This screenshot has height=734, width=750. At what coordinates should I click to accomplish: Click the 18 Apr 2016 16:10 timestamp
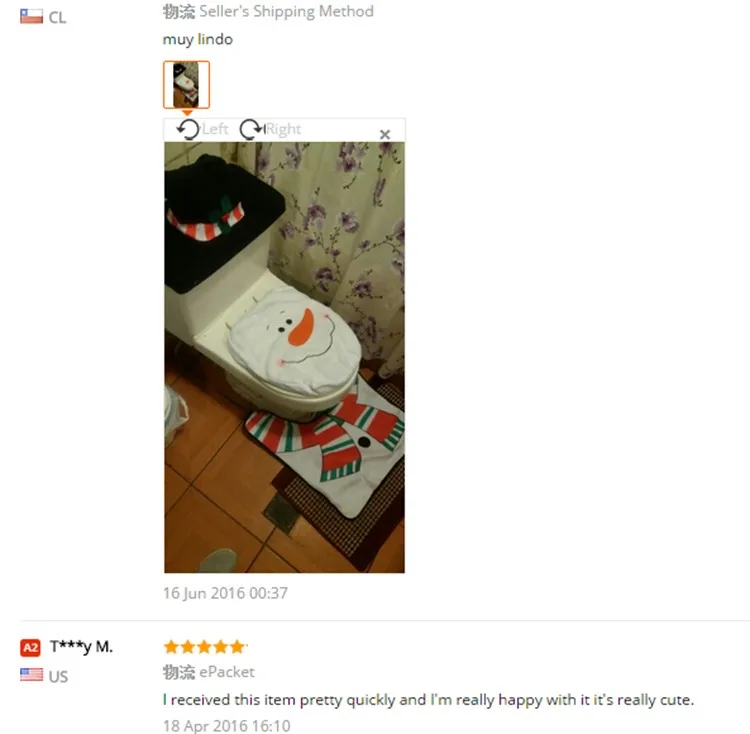click(227, 725)
